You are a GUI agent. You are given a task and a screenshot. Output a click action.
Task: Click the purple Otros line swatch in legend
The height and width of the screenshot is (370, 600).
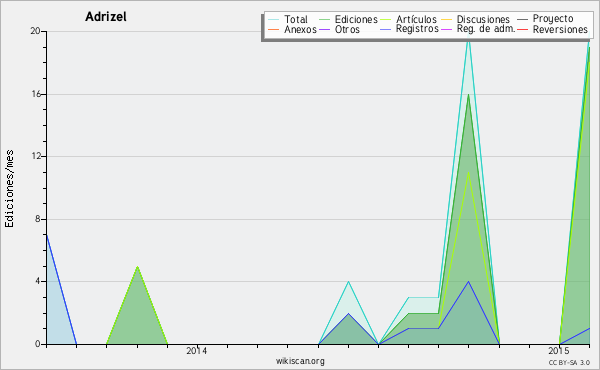[x=324, y=30]
